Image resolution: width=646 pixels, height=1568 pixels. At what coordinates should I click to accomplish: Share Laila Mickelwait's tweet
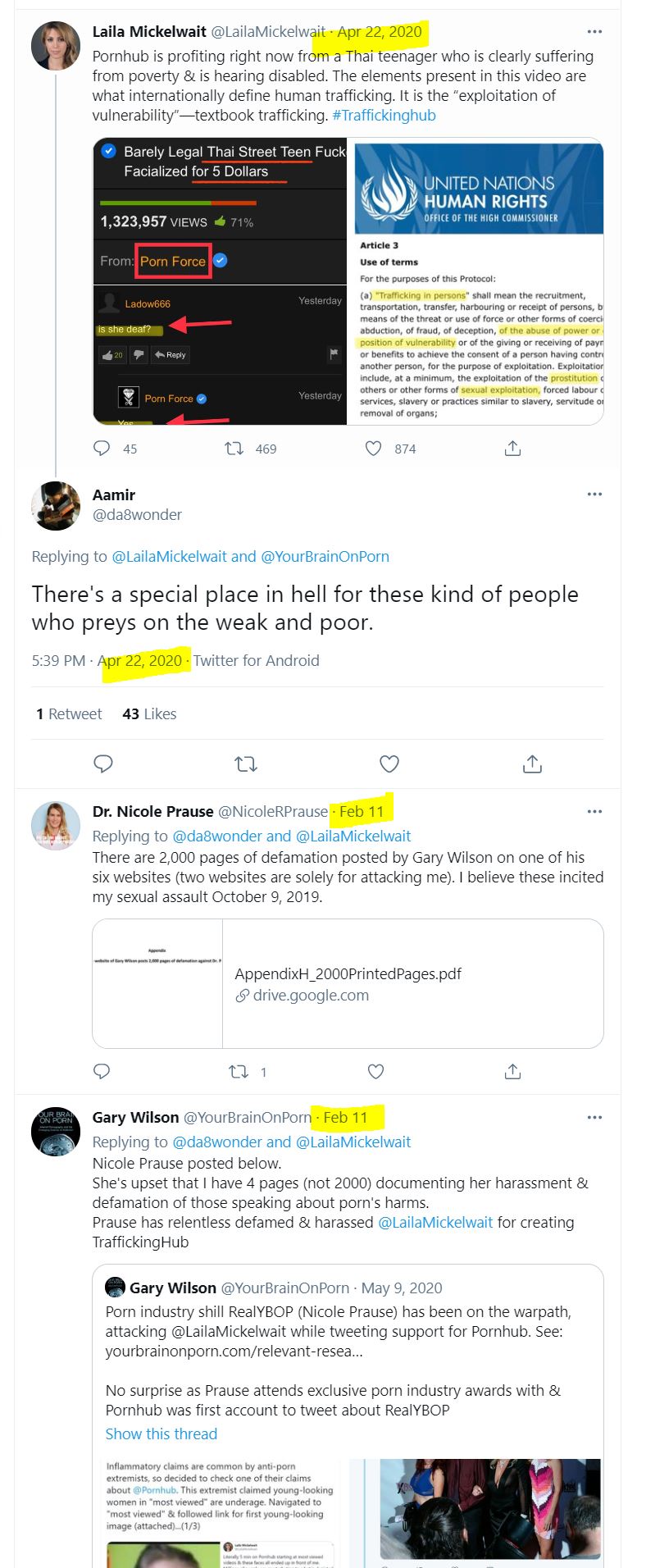point(512,448)
